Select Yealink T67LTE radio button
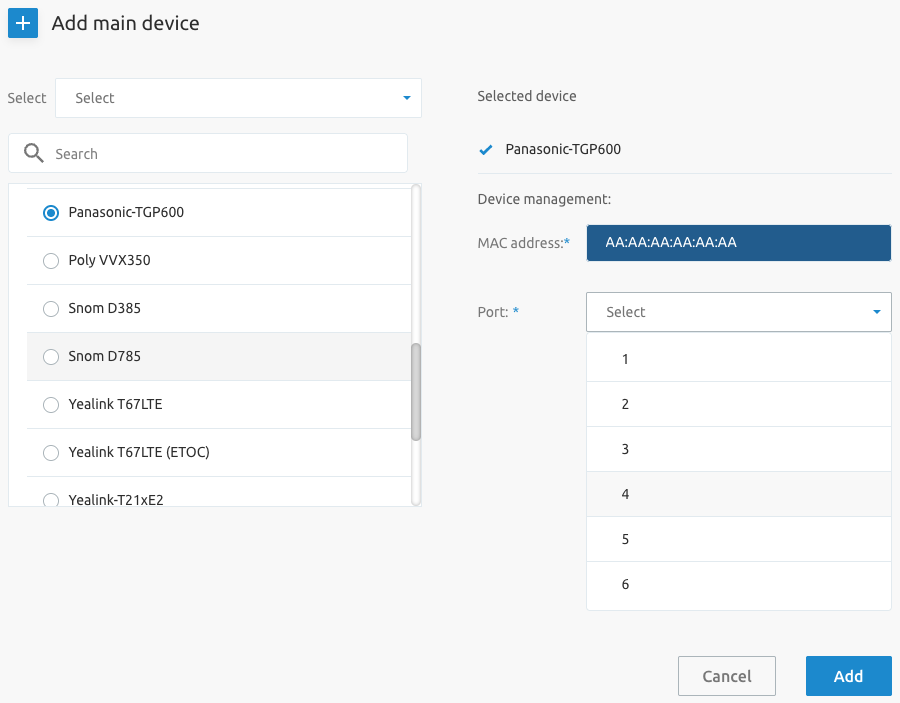 point(51,405)
